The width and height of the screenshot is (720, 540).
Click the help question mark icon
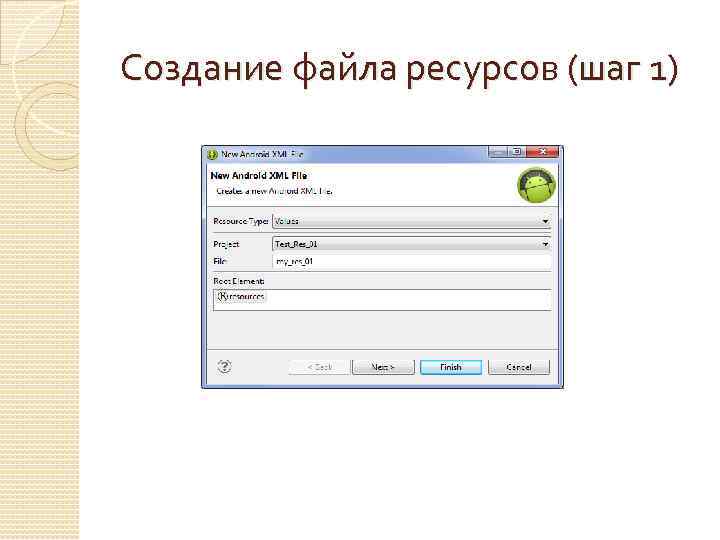[x=224, y=366]
